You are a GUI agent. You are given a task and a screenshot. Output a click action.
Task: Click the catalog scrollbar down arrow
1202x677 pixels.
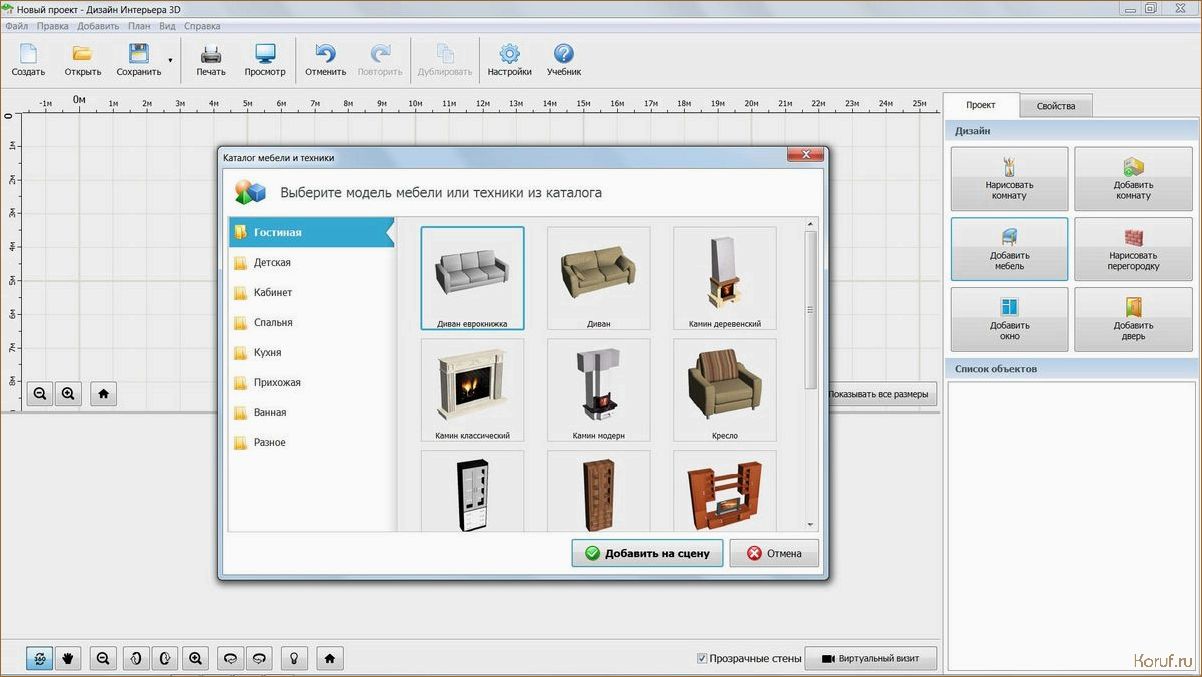pyautogui.click(x=811, y=524)
